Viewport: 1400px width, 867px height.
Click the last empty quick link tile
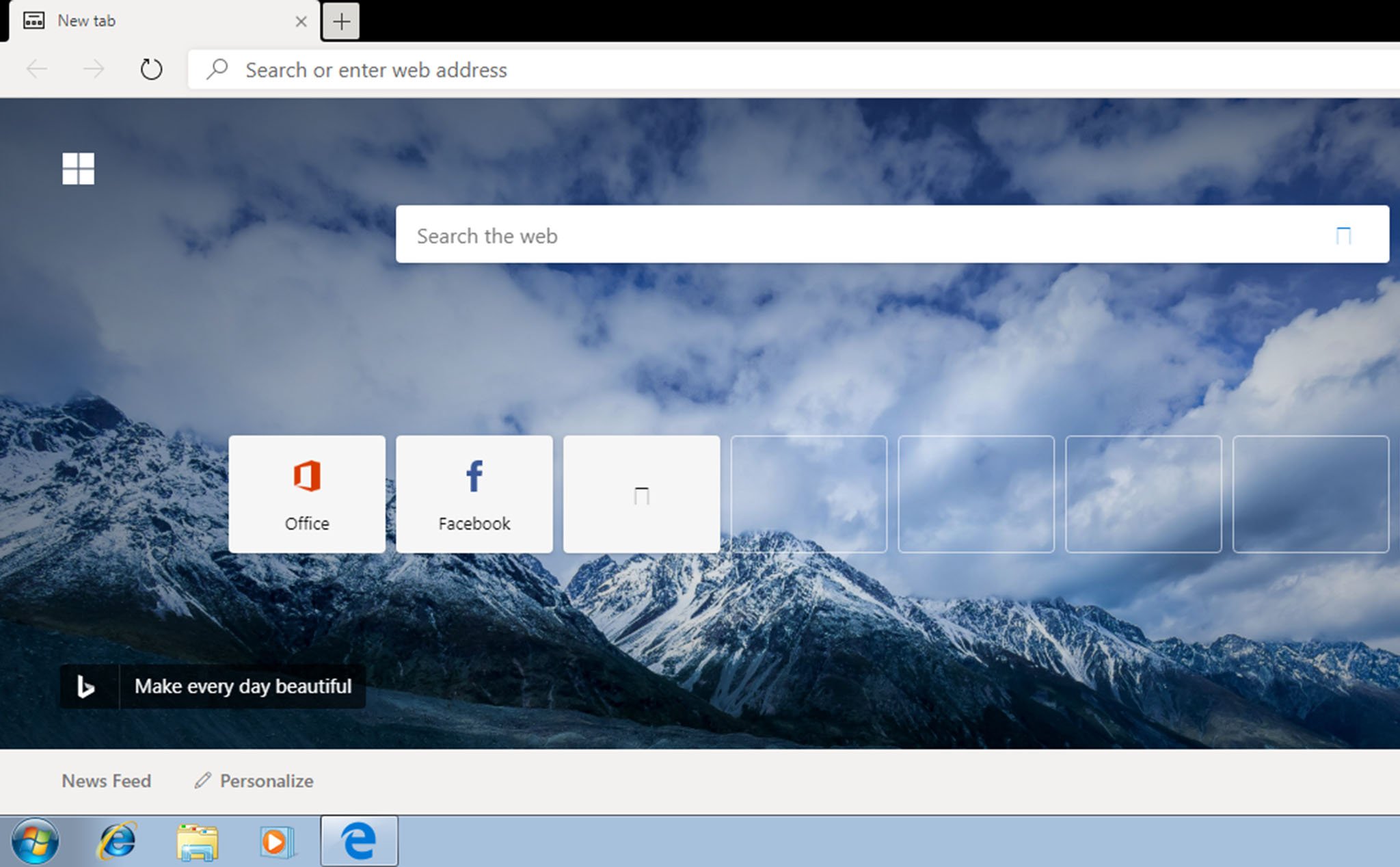pyautogui.click(x=1310, y=494)
